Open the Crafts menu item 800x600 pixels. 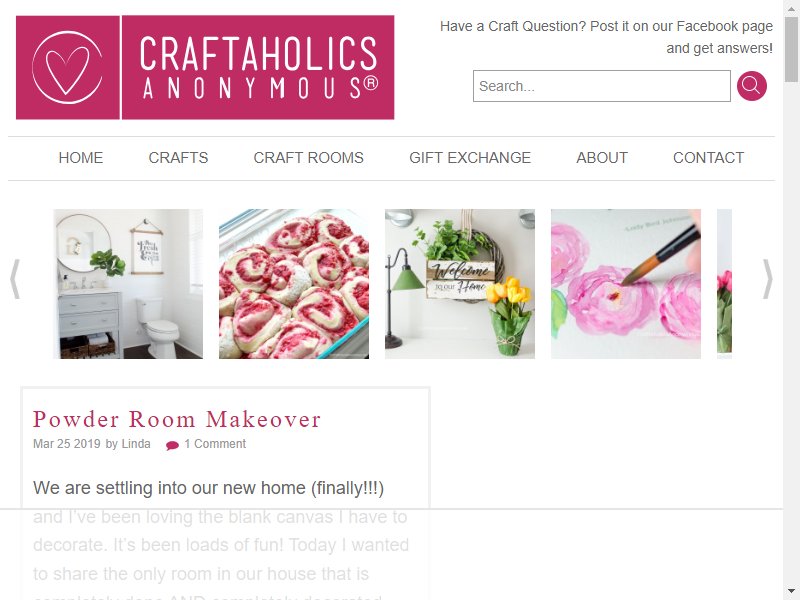[x=178, y=158]
